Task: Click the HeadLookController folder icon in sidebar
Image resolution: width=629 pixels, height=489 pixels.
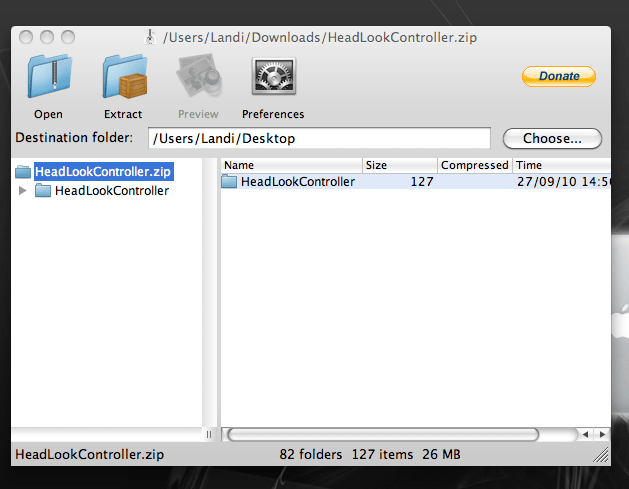Action: pos(43,191)
